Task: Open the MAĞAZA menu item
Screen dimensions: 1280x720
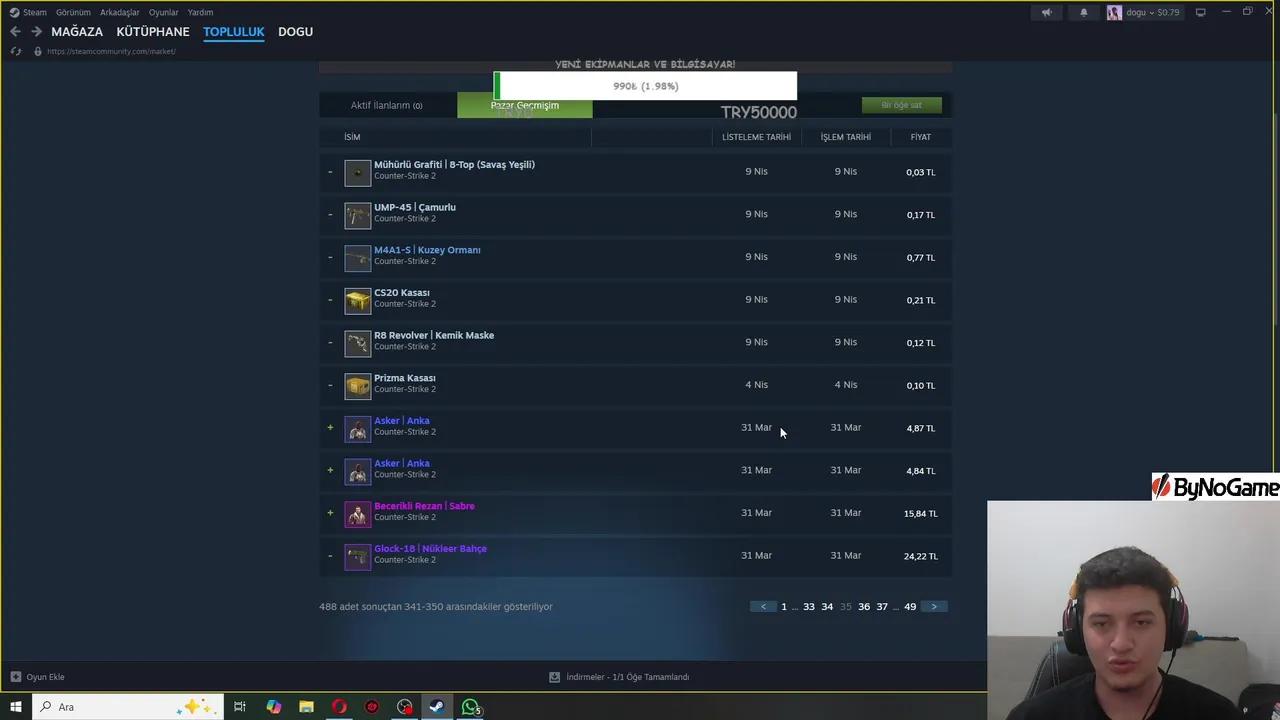Action: click(x=77, y=31)
